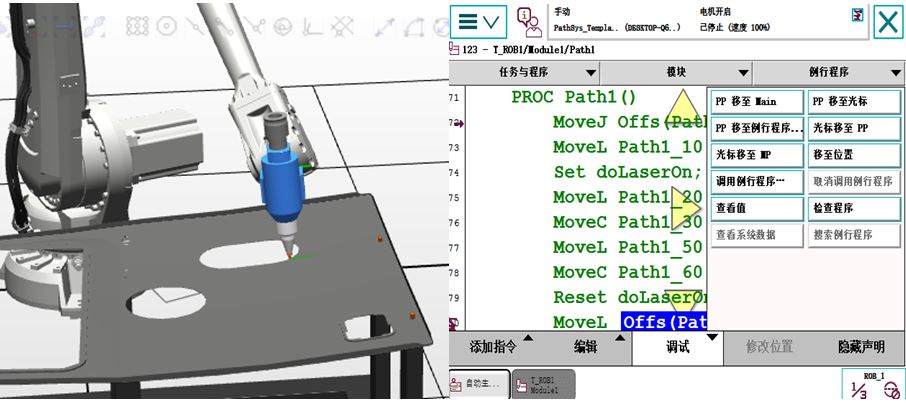Open the 任务与程序 dropdown

pyautogui.click(x=523, y=73)
